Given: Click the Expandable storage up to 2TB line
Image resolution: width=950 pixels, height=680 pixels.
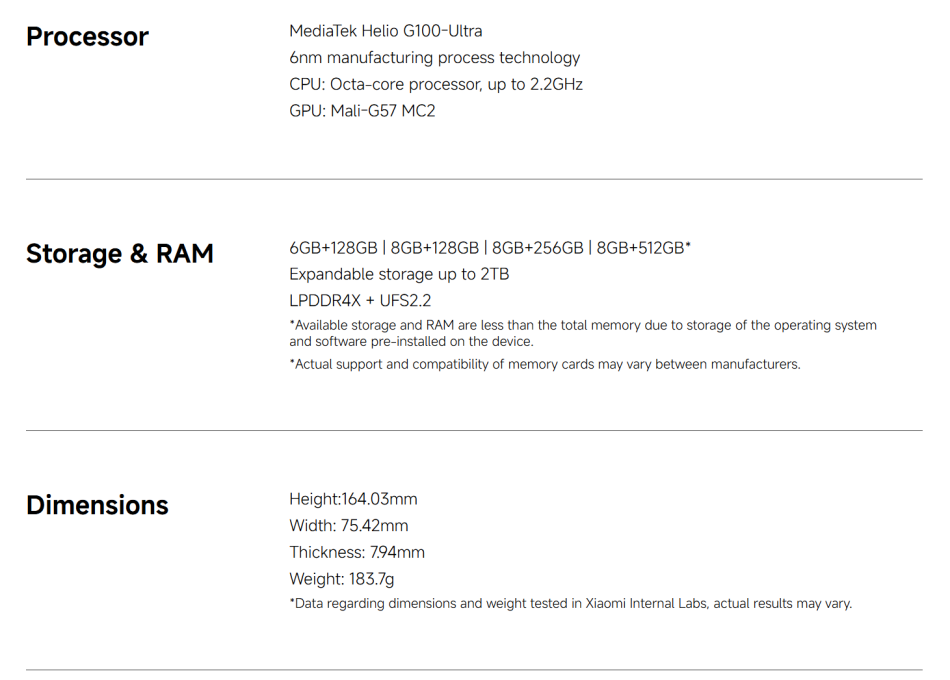Looking at the screenshot, I should (x=399, y=274).
